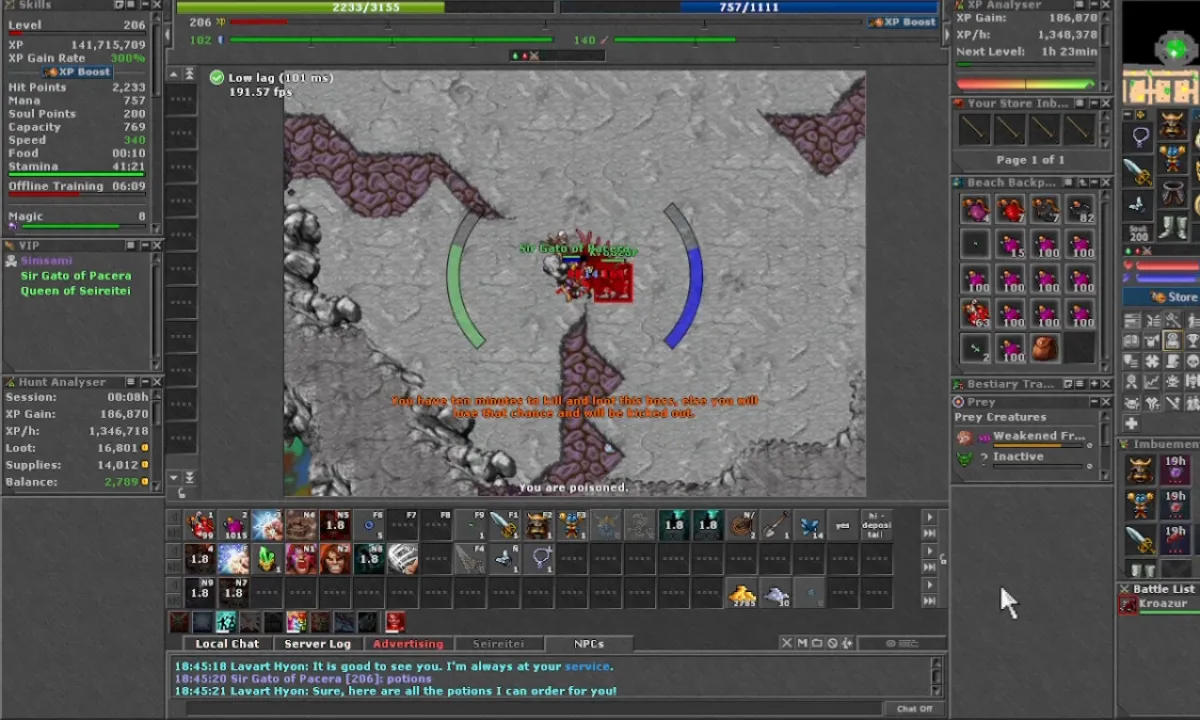Click the red potion with count 63 in backpack
This screenshot has width=1200, height=720.
(x=976, y=312)
